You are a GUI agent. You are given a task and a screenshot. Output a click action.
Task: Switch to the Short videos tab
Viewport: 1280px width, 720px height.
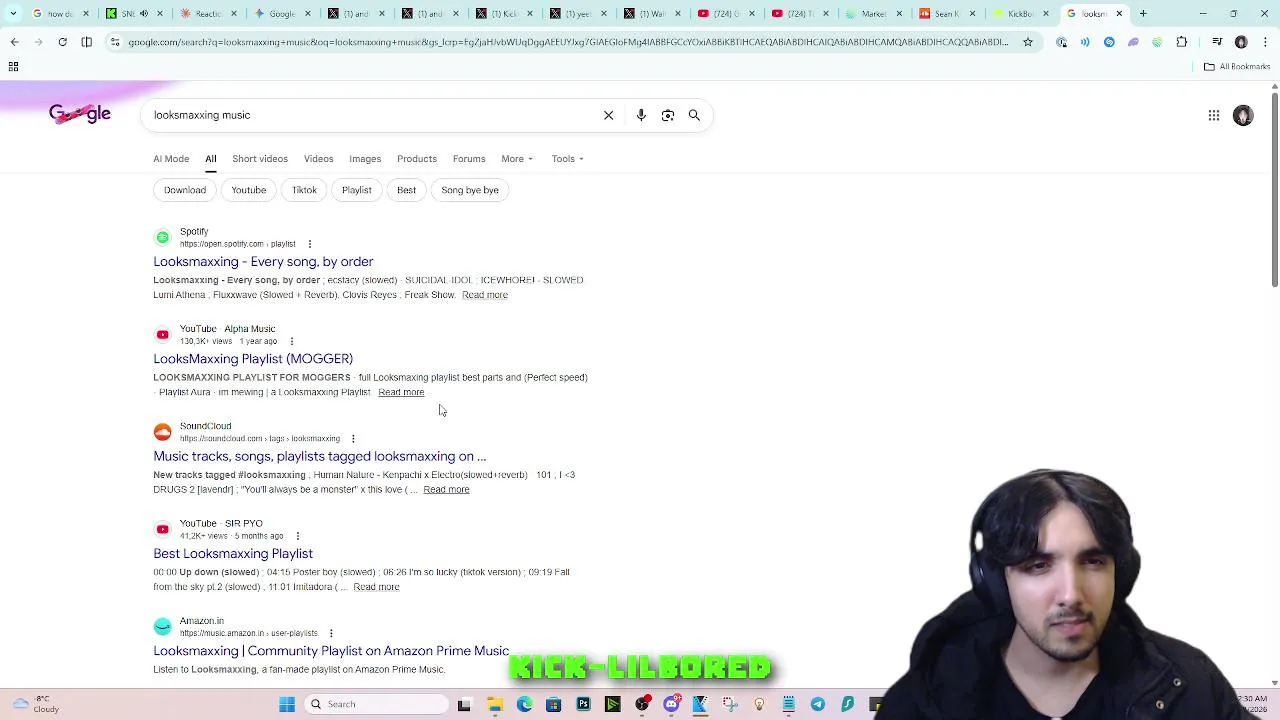(x=260, y=159)
